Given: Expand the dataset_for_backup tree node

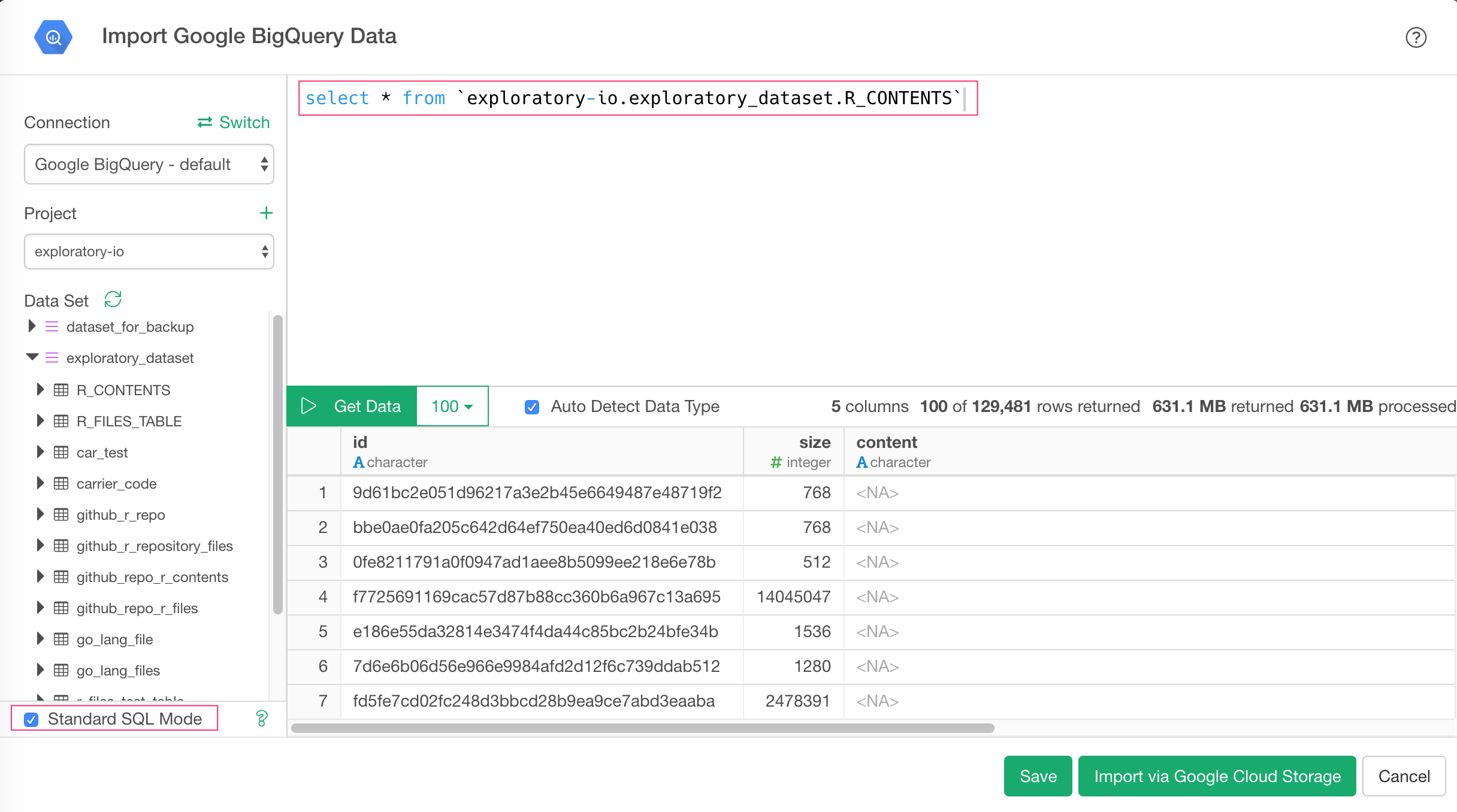Looking at the screenshot, I should (32, 326).
